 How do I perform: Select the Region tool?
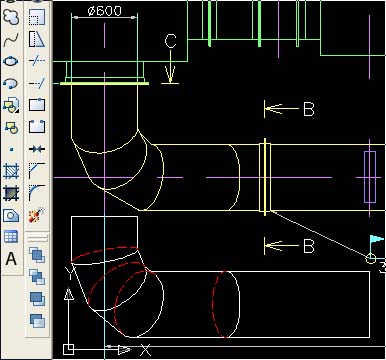pos(11,215)
